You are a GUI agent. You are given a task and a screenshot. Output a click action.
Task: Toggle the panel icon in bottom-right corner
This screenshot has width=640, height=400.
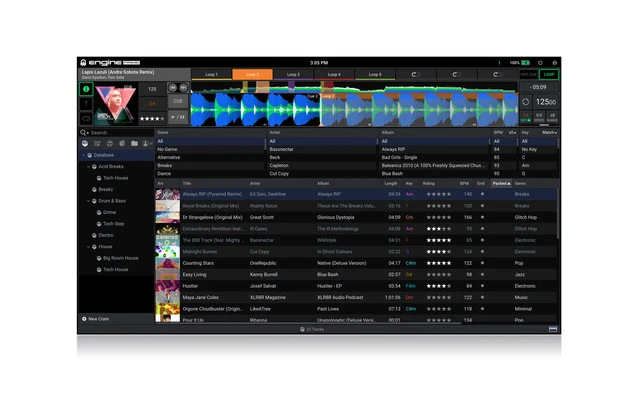pos(553,329)
